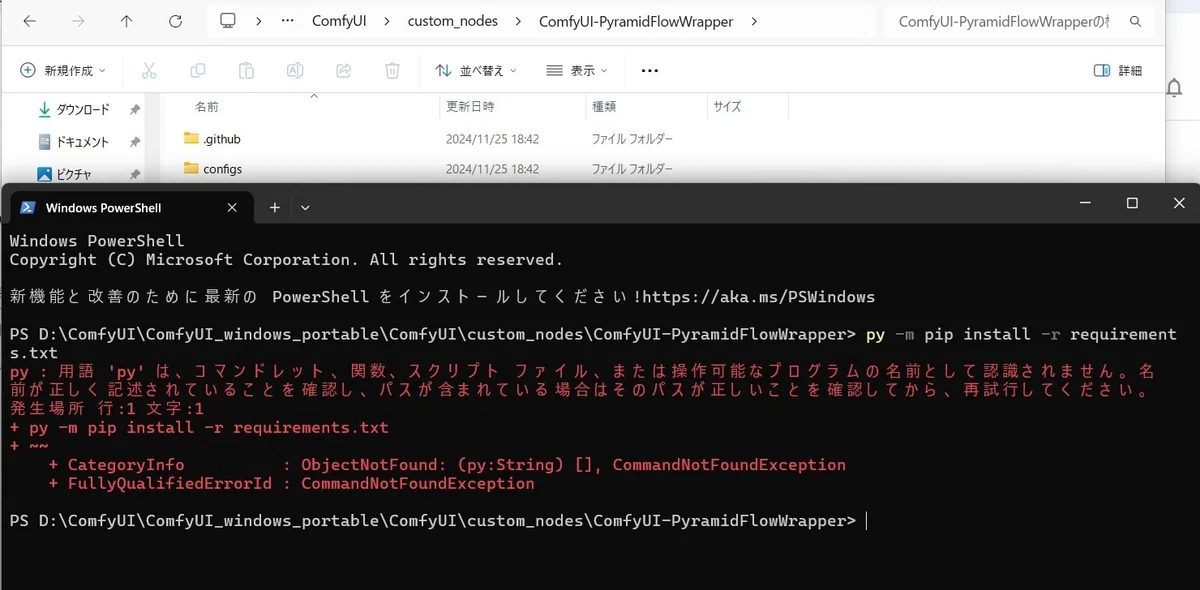Select custom_nodes breadcrumb in address bar
Viewport: 1200px width, 590px height.
pyautogui.click(x=453, y=21)
